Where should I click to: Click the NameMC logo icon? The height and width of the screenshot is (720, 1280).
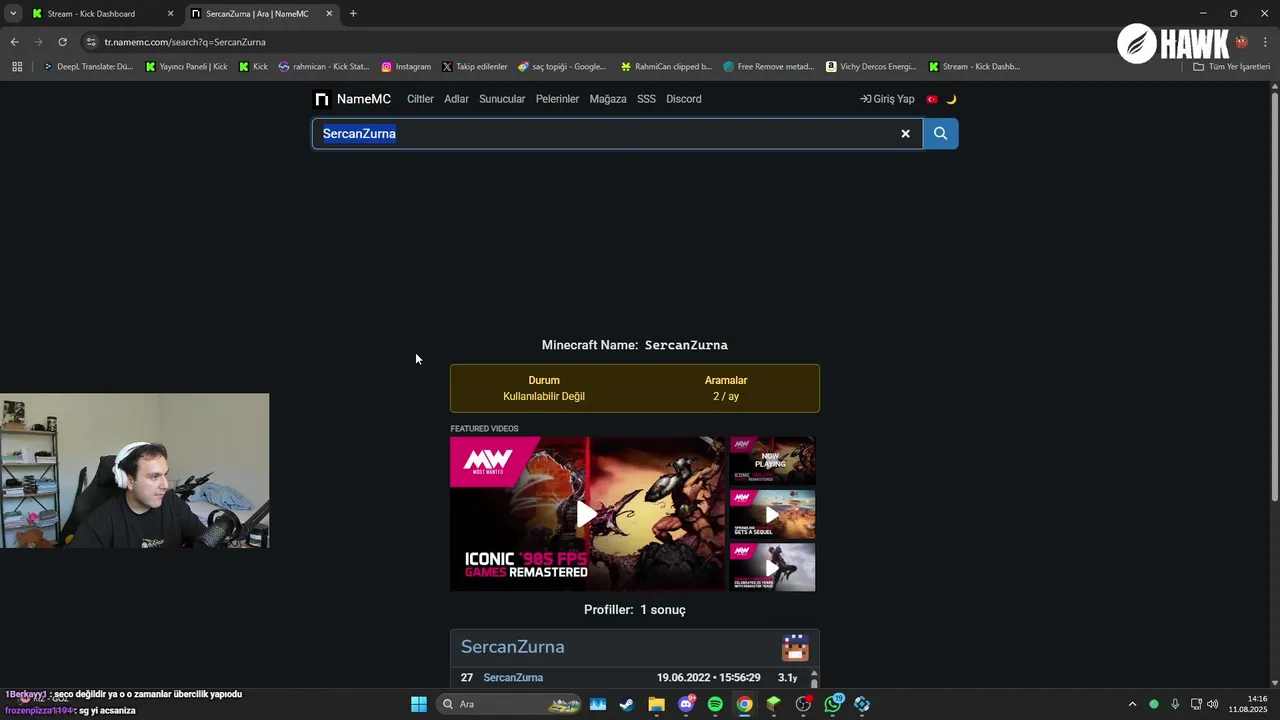click(x=322, y=99)
